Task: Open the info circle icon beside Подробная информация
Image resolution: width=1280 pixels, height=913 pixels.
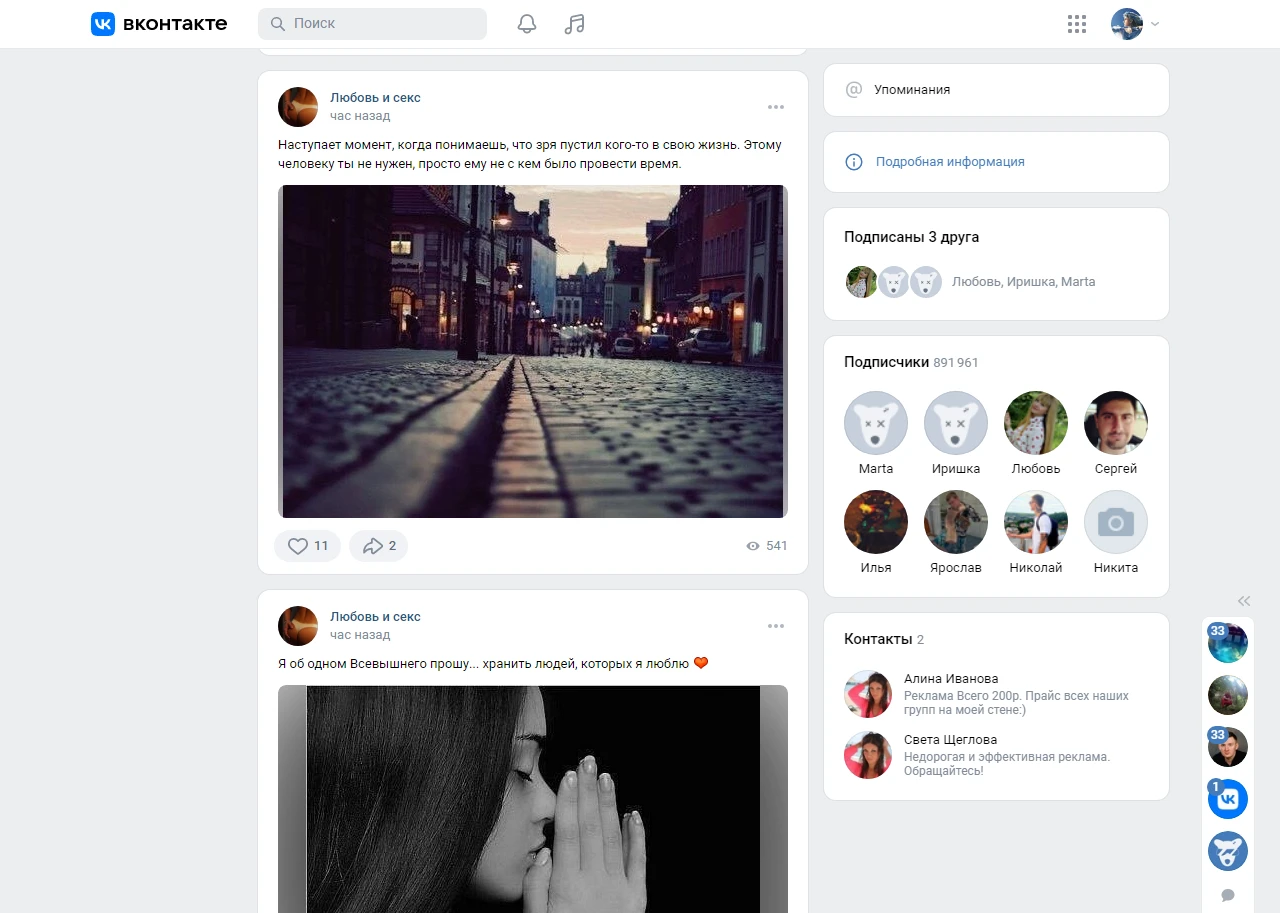Action: (x=854, y=162)
